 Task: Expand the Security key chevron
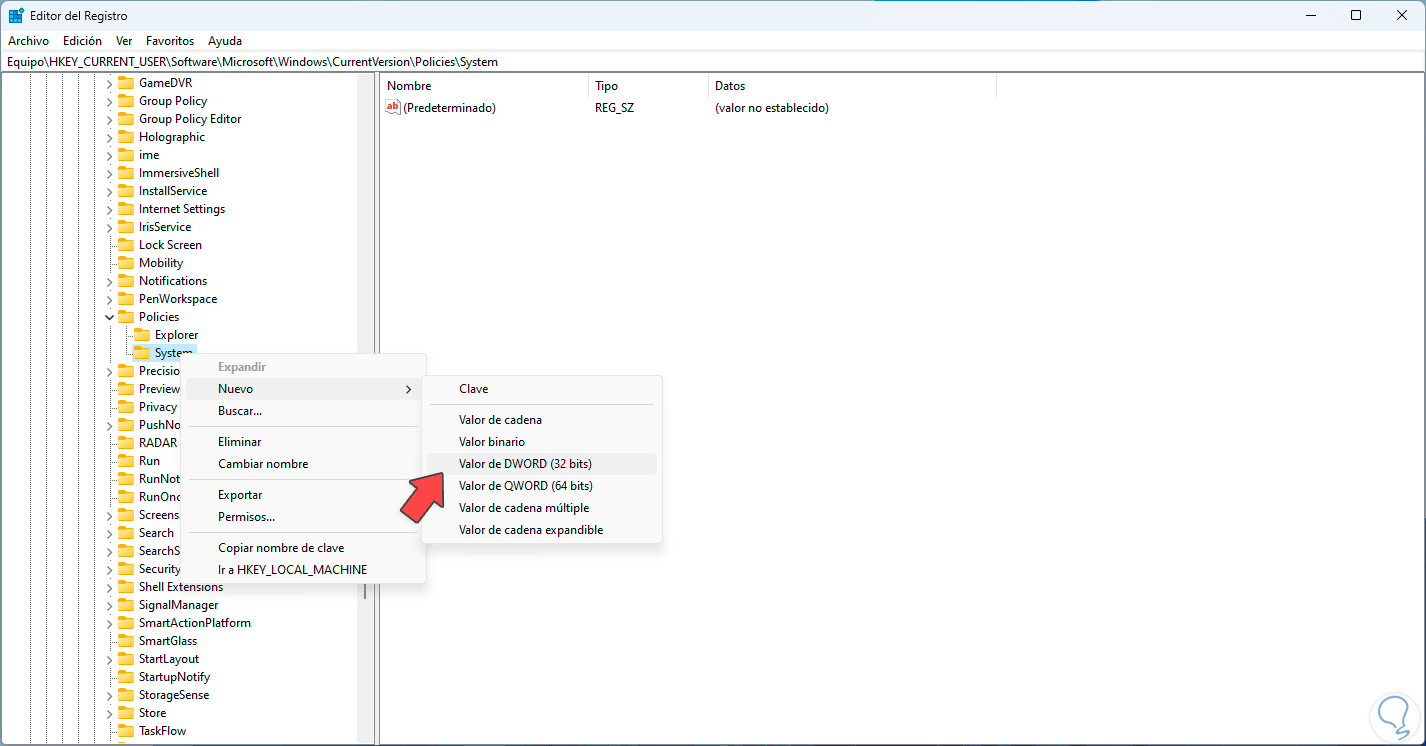point(110,569)
